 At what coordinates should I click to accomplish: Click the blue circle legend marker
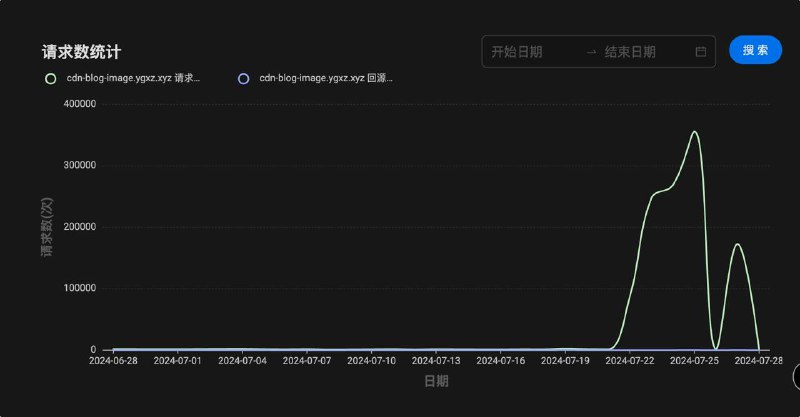point(243,78)
